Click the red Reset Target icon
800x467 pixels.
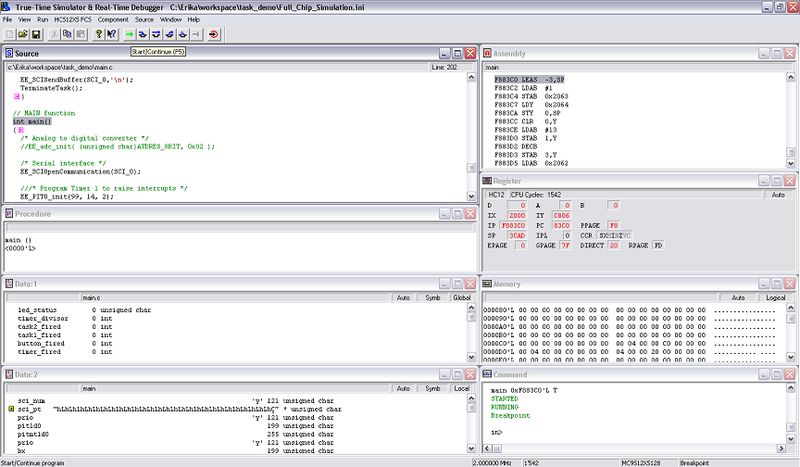[x=214, y=34]
